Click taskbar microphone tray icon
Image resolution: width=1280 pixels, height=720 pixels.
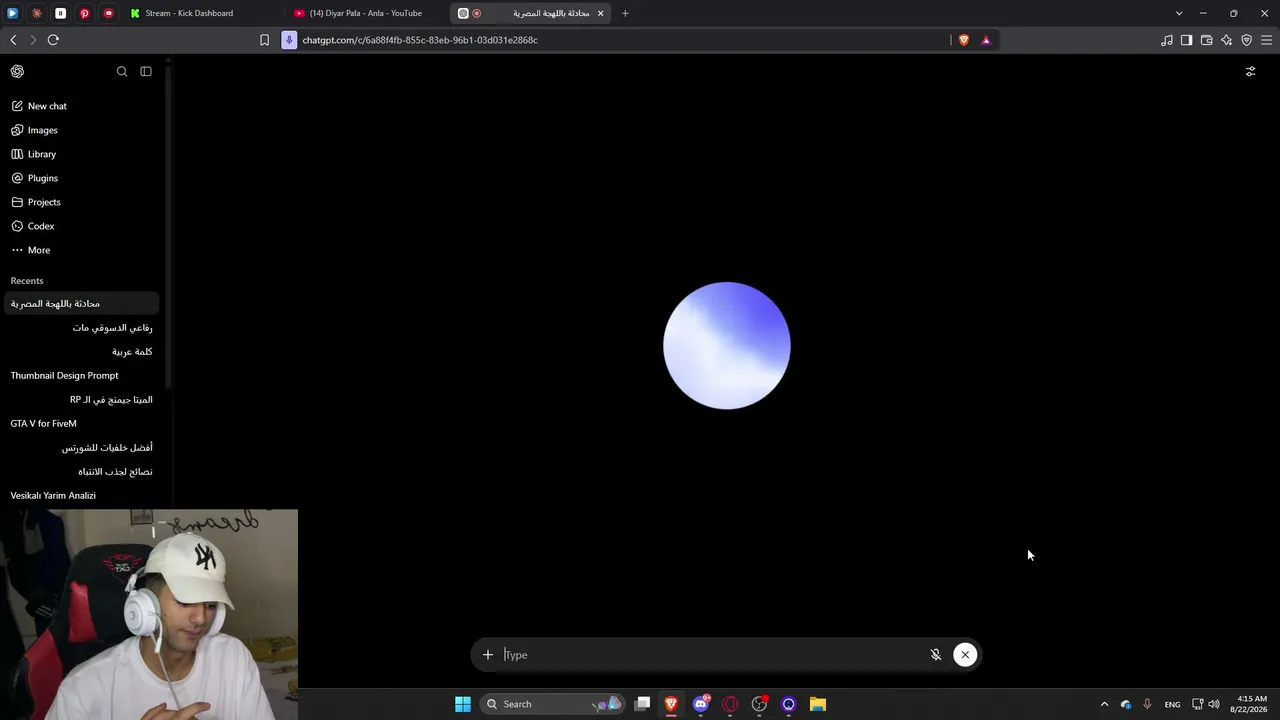coord(1147,704)
